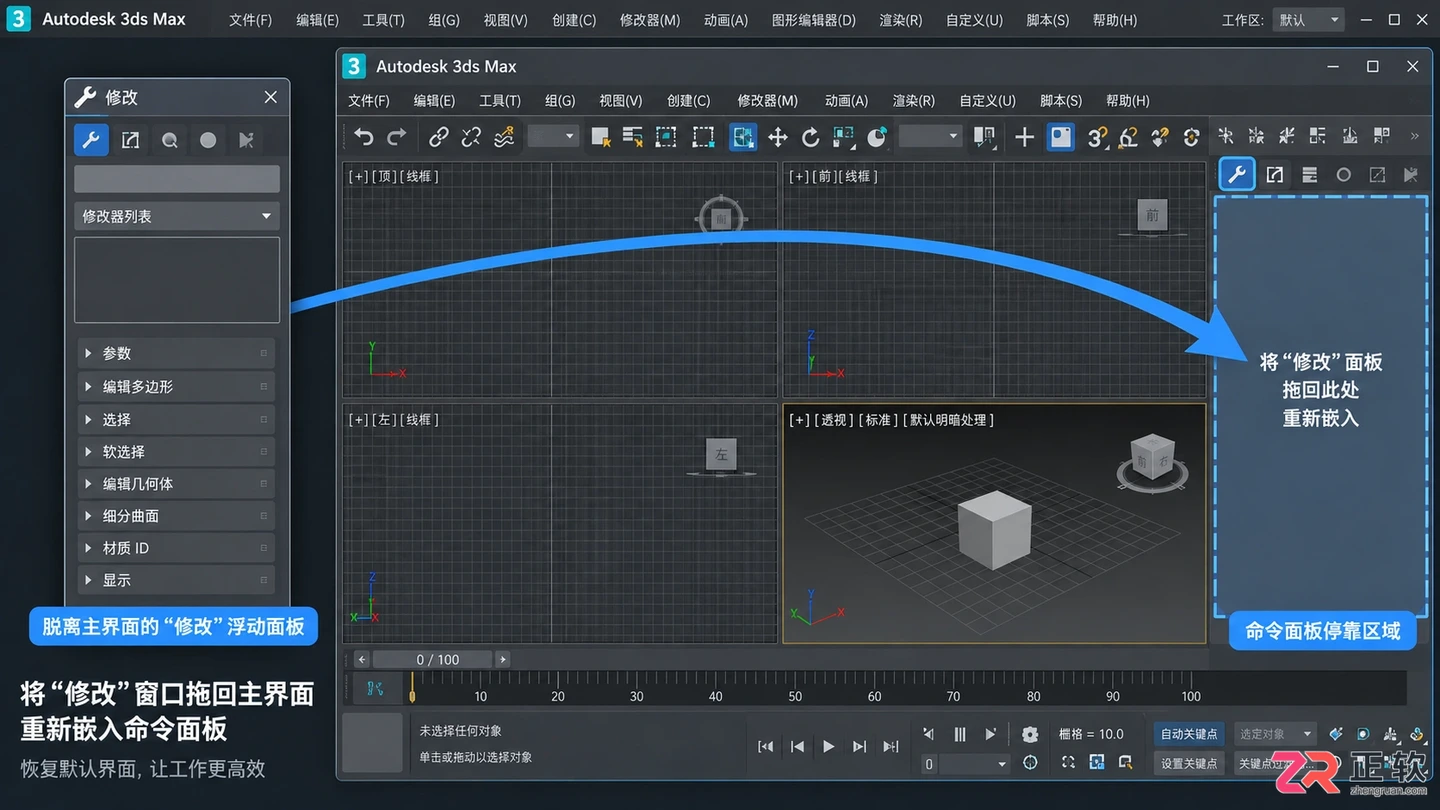Toggle the 3D Snaps icon
Viewport: 1440px width, 810px height.
click(1097, 137)
